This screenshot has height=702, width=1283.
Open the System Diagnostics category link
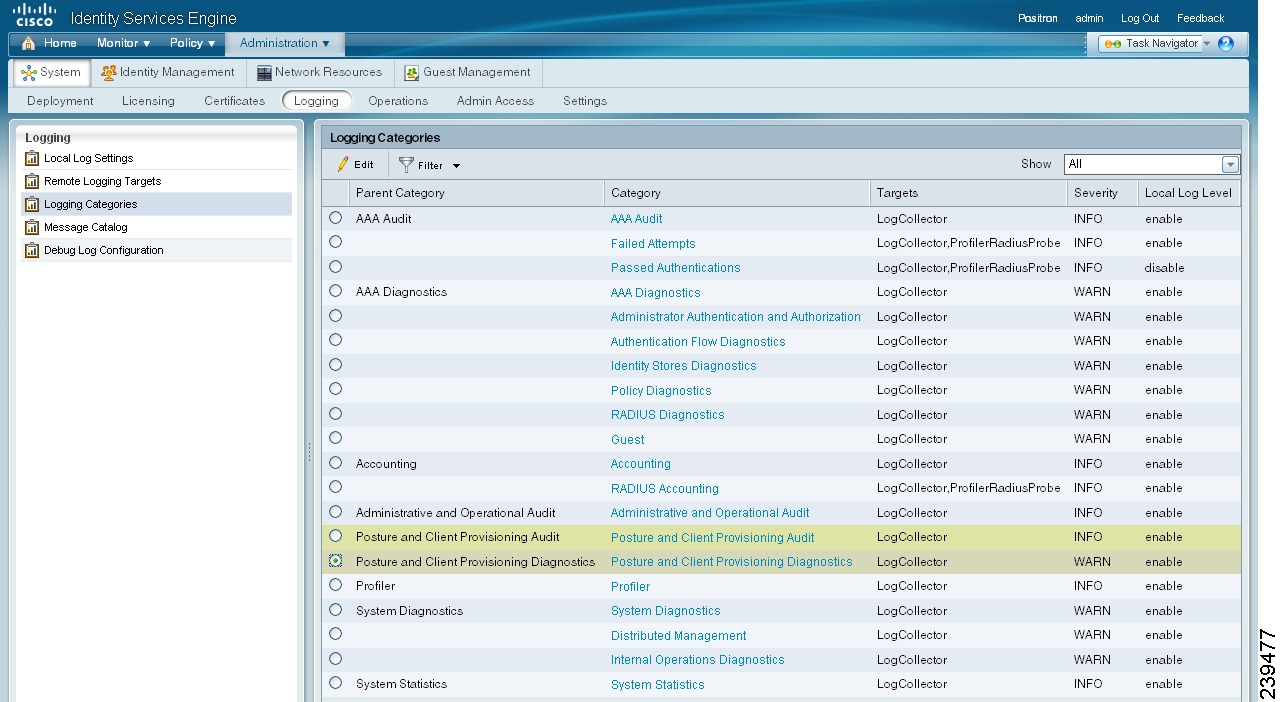pyautogui.click(x=666, y=611)
